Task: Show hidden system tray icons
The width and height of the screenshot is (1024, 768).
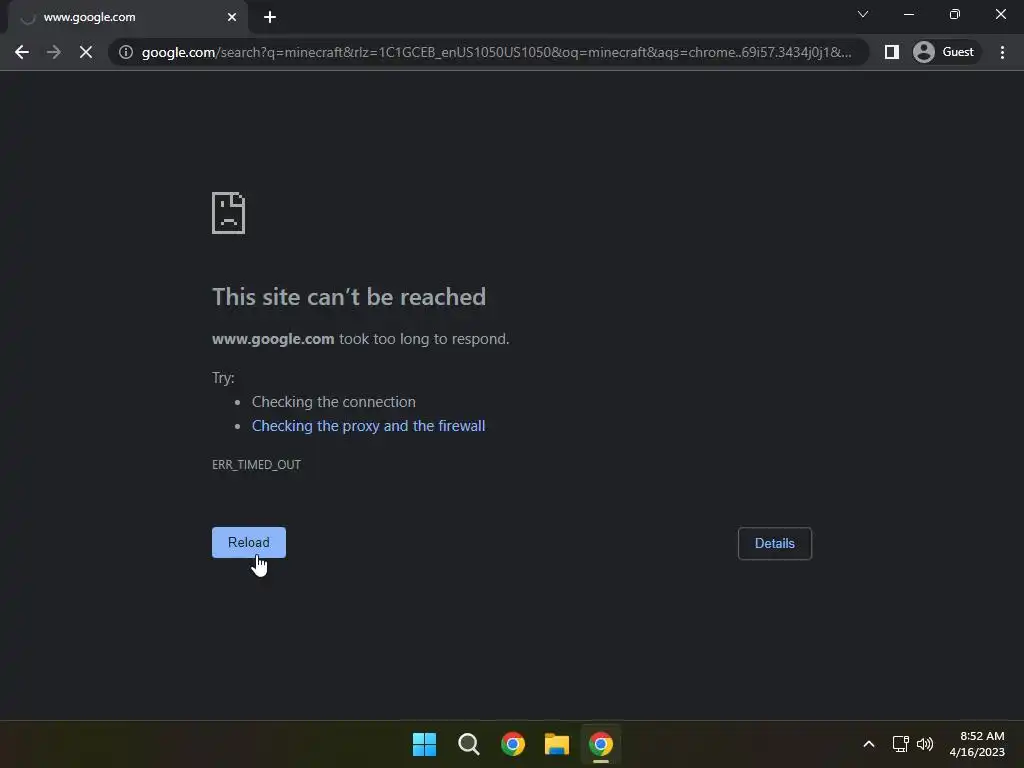Action: click(869, 744)
